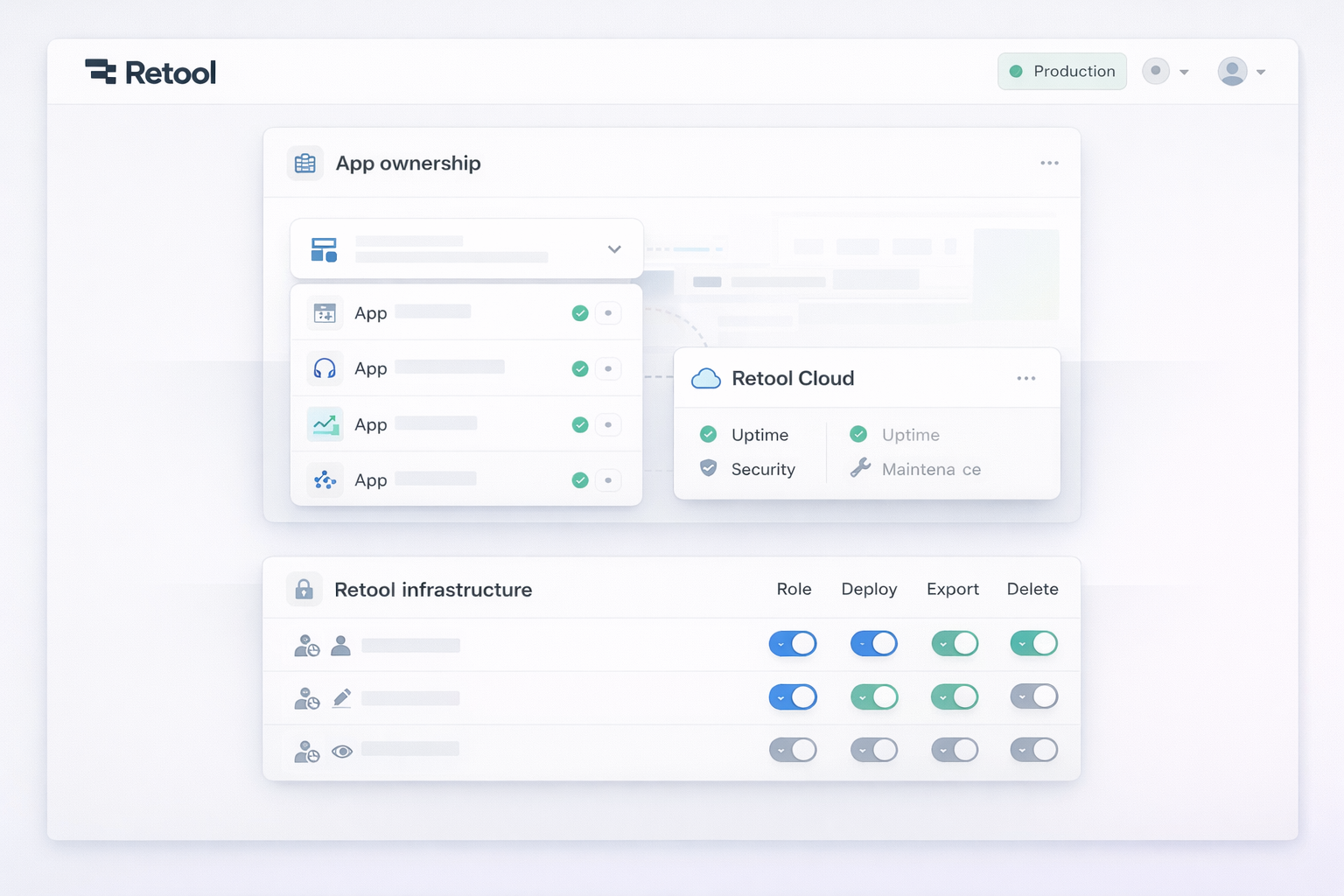Toggle Export switch in pencil row

pos(955,696)
